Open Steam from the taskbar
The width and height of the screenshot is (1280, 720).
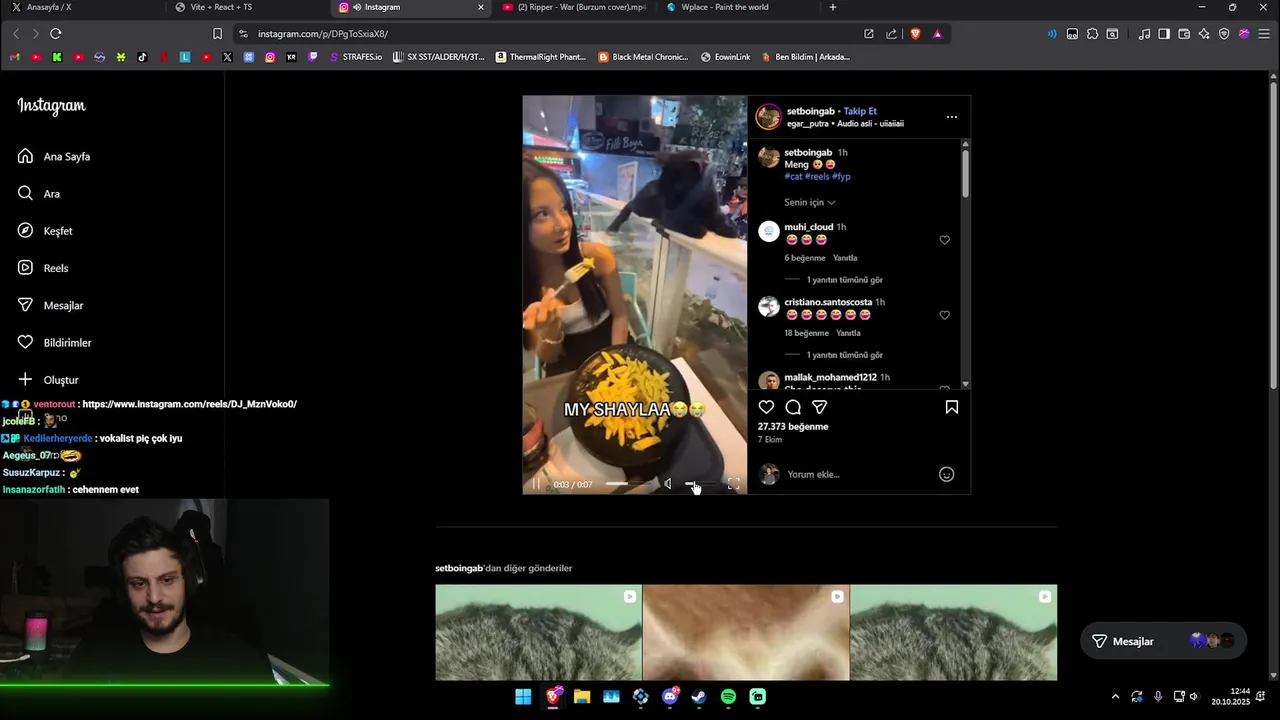click(699, 697)
